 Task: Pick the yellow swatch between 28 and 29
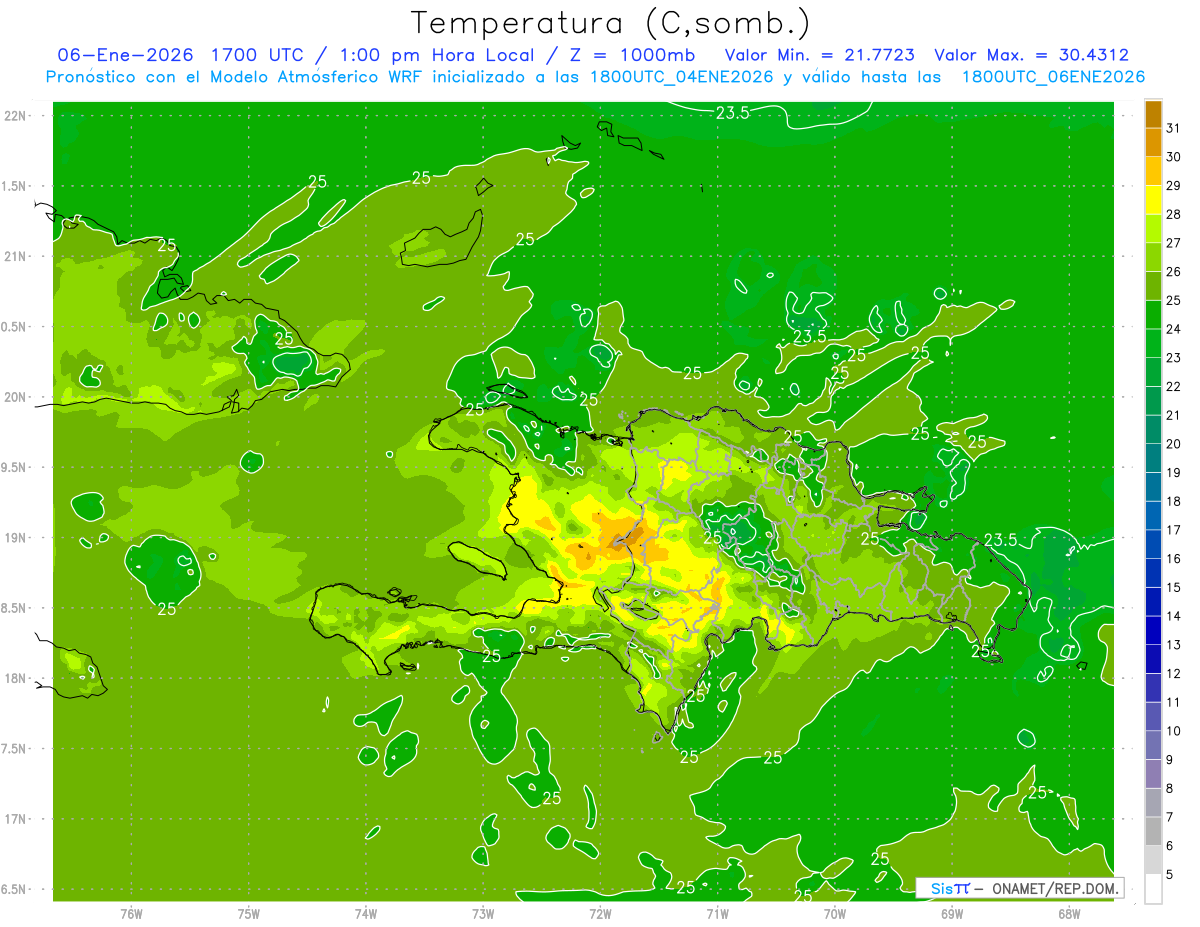(1153, 200)
